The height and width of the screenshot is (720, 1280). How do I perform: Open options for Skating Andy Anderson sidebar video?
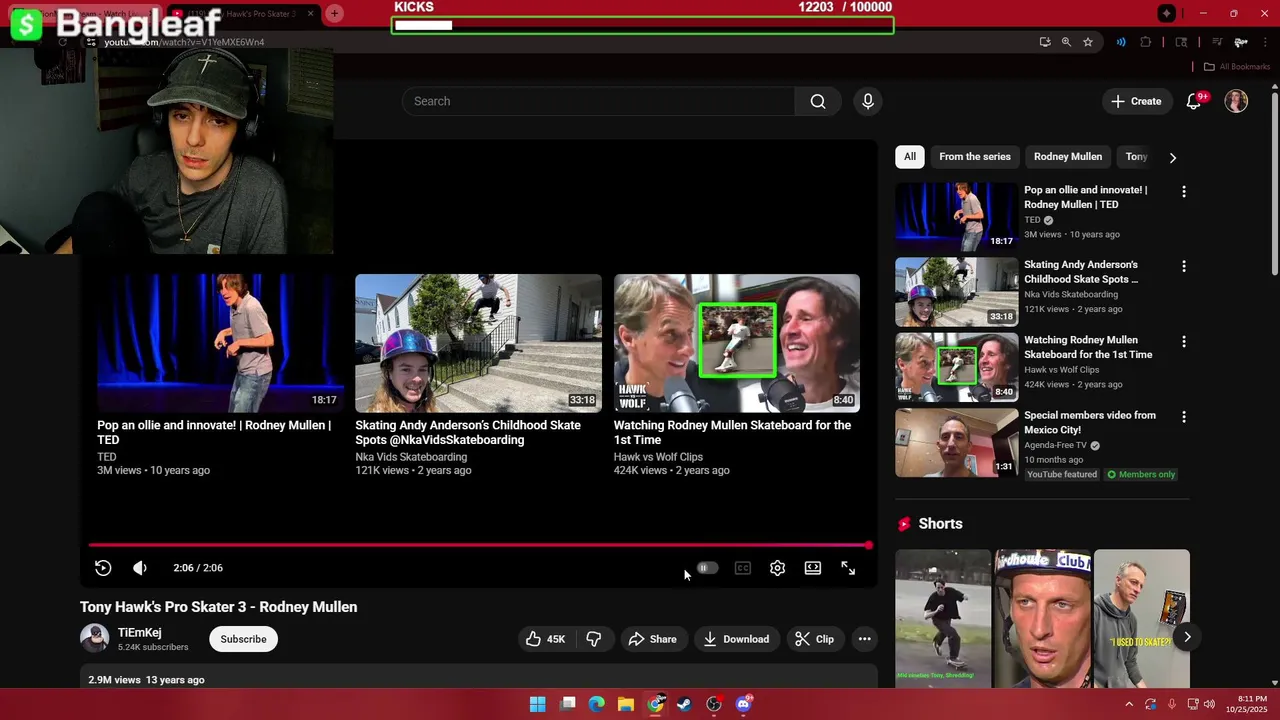click(1184, 266)
